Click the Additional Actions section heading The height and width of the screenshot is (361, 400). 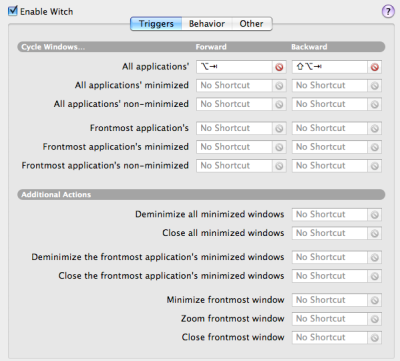click(x=56, y=194)
